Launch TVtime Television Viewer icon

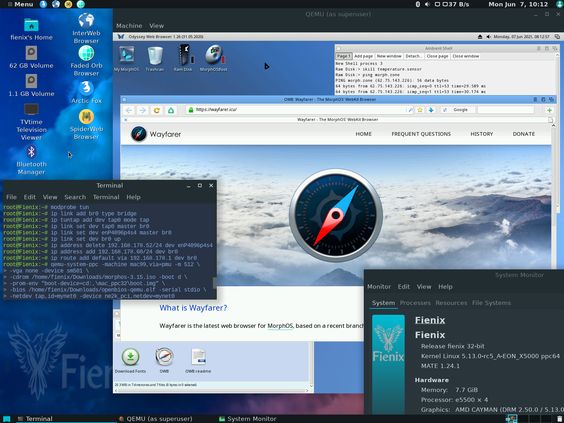[x=31, y=109]
